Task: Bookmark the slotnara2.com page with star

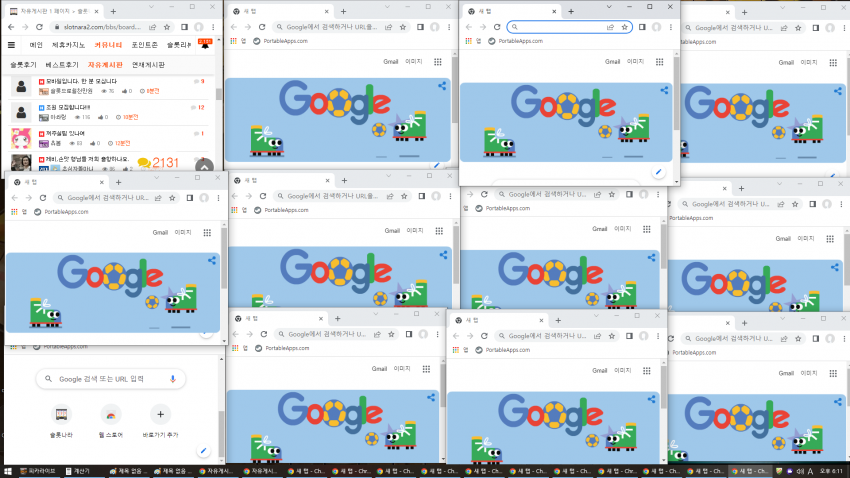Action: (167, 27)
